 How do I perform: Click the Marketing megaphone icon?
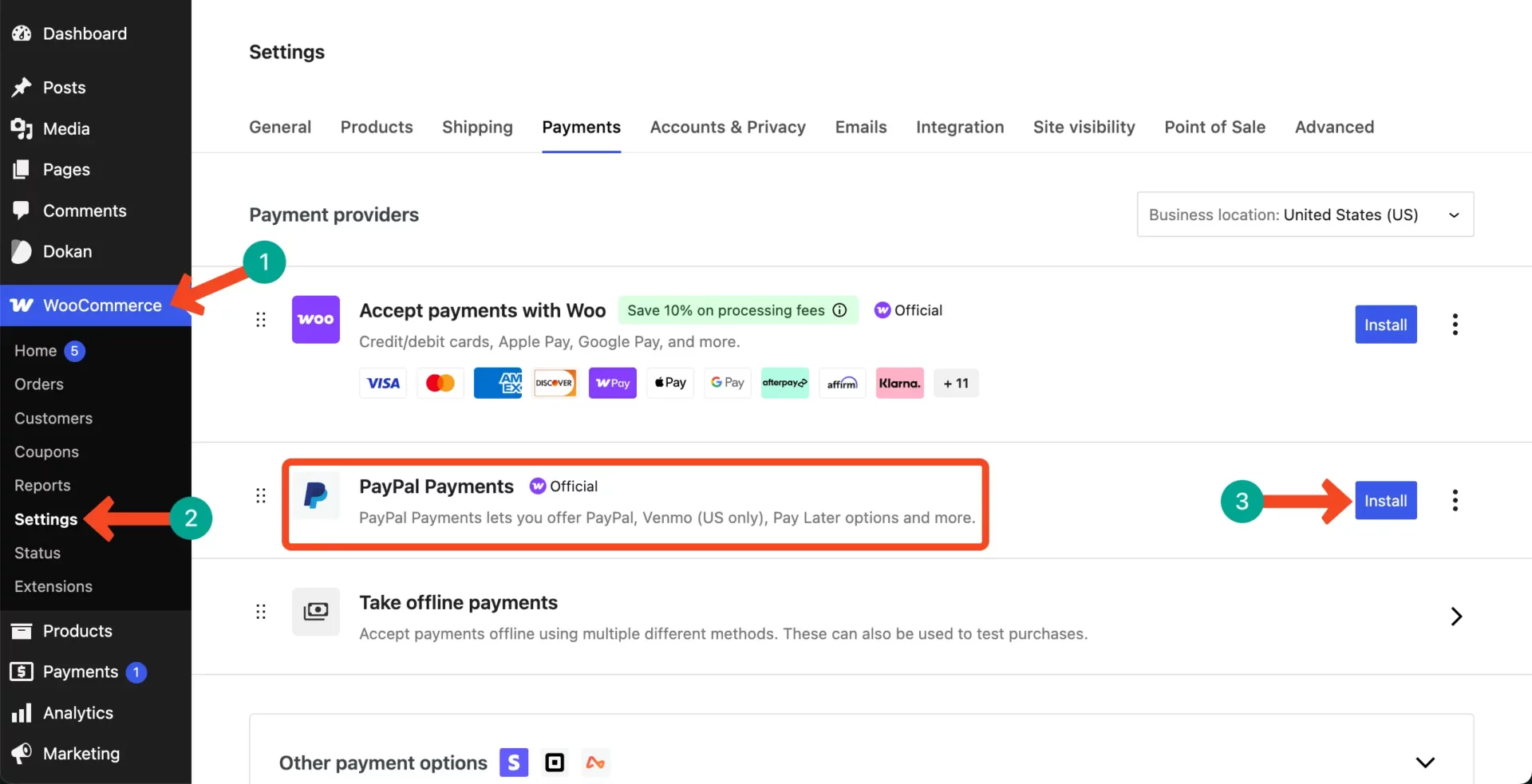(x=22, y=754)
